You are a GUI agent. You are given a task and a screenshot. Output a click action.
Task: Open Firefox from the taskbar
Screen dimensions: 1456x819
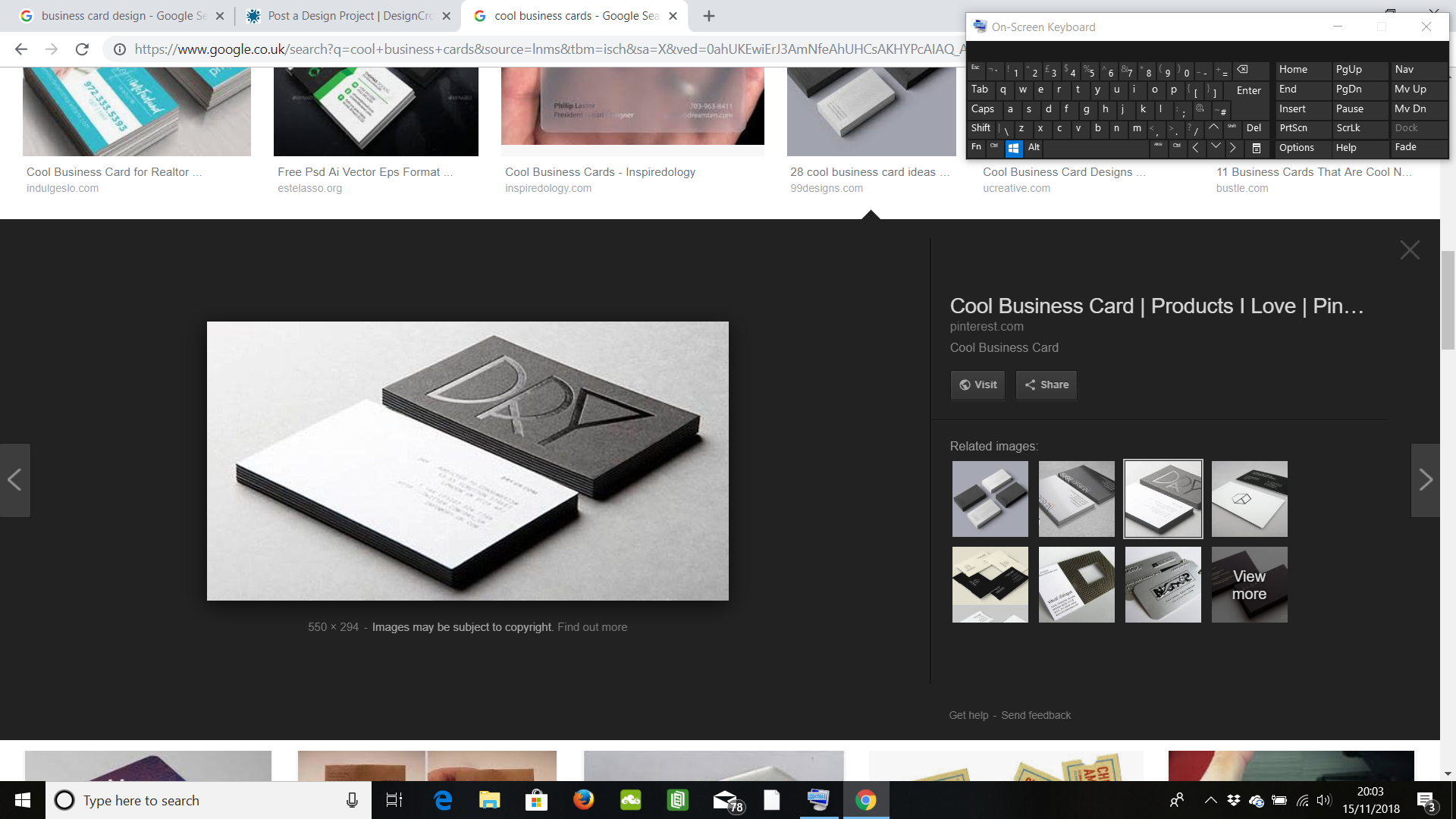[583, 800]
